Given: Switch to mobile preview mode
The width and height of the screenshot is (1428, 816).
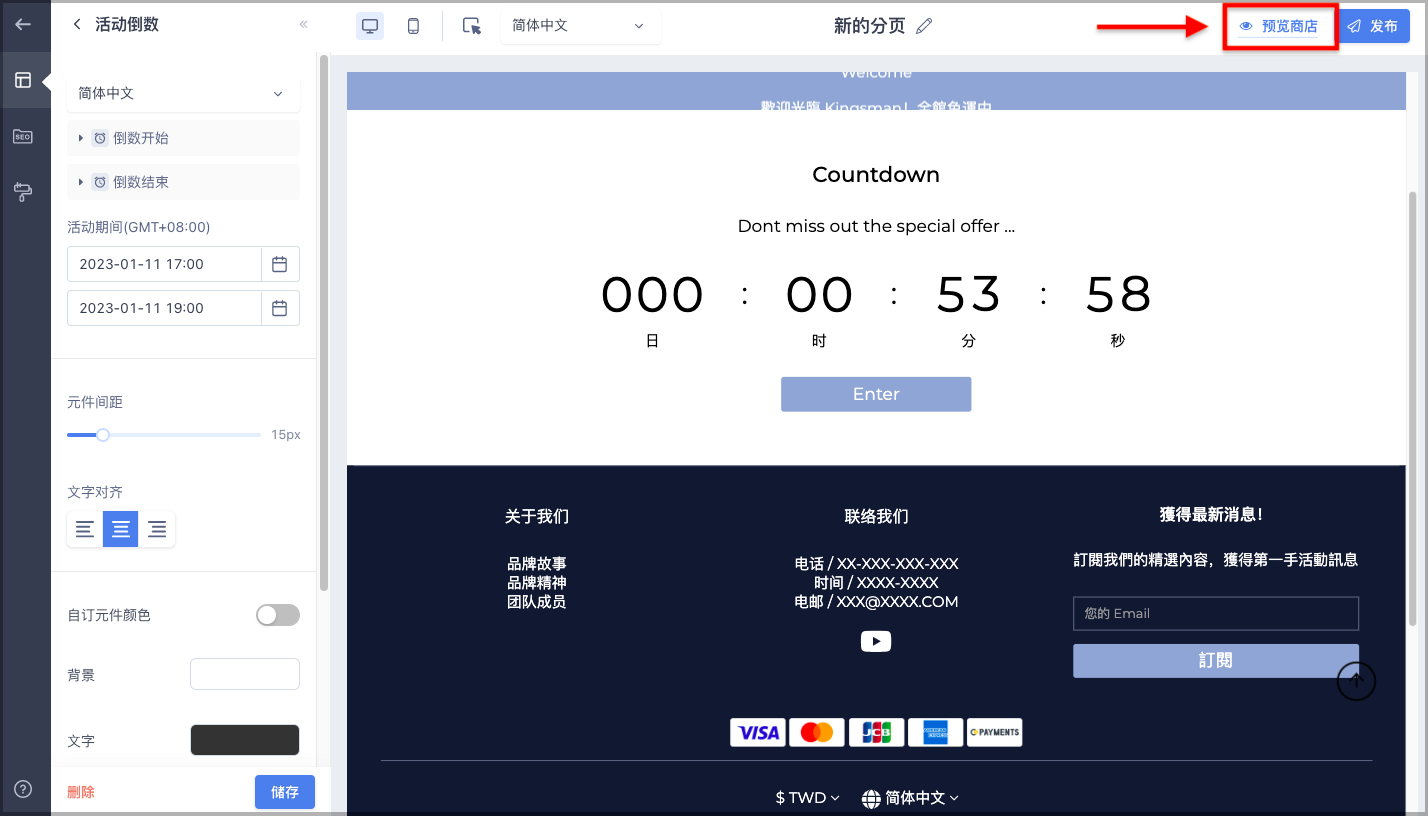Looking at the screenshot, I should [x=413, y=26].
